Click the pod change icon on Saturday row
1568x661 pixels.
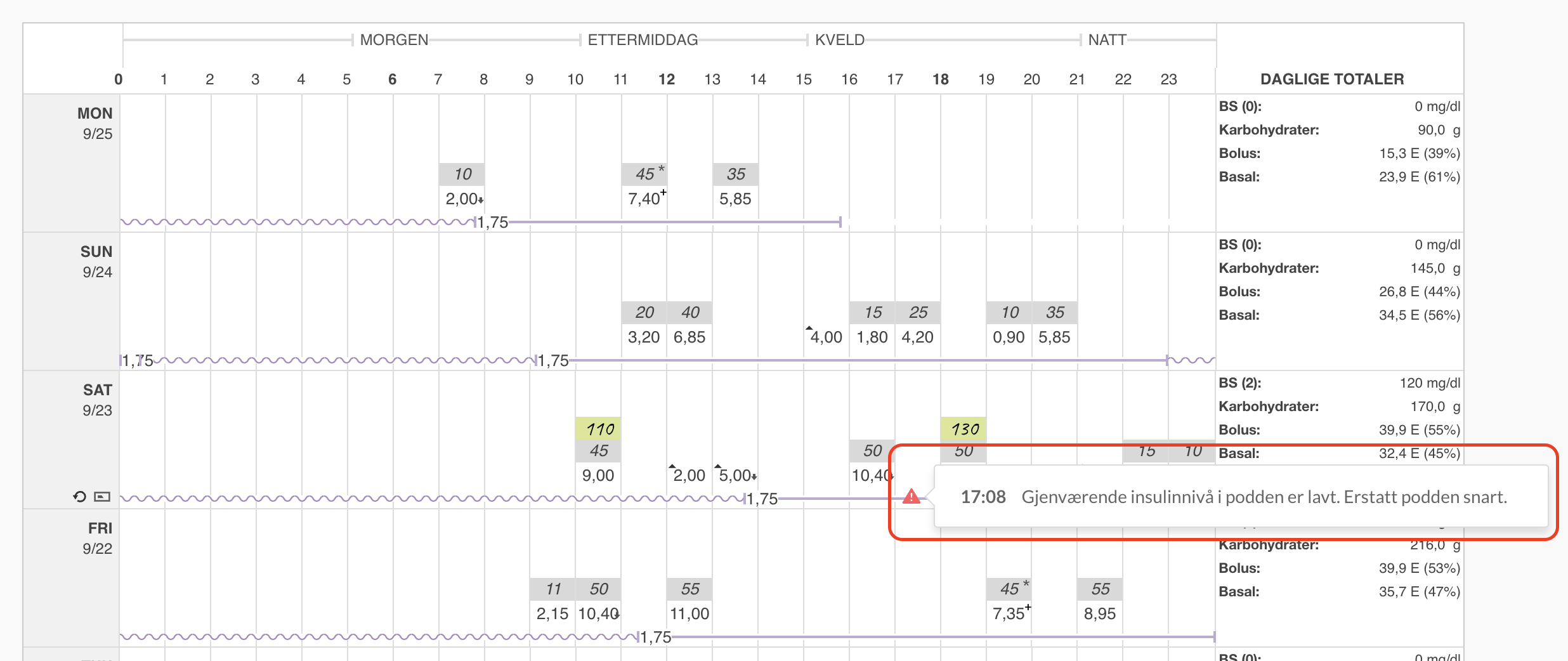[79, 497]
